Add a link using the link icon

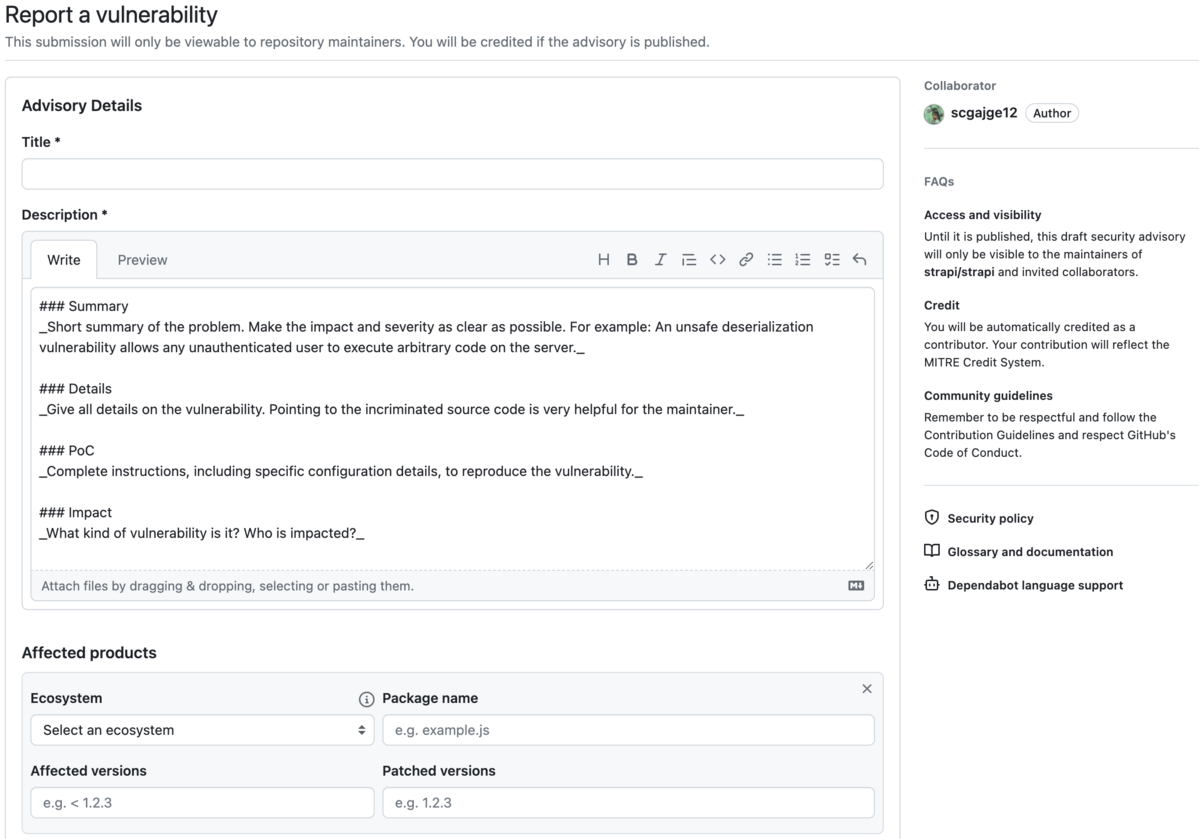(746, 260)
